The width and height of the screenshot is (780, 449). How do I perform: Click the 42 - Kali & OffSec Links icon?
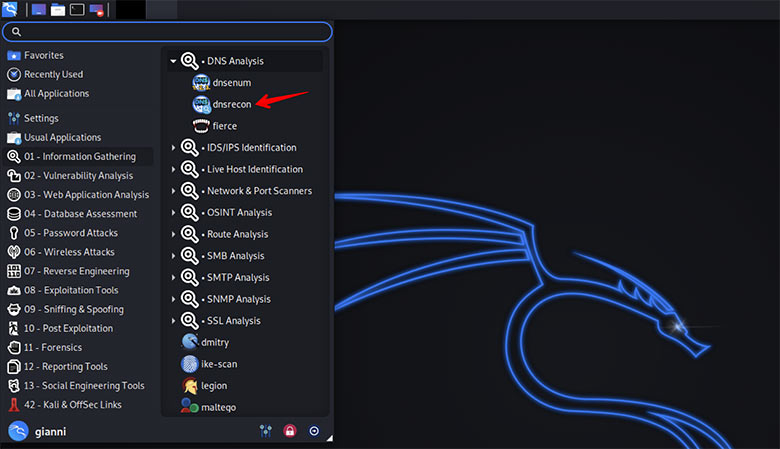coord(13,405)
